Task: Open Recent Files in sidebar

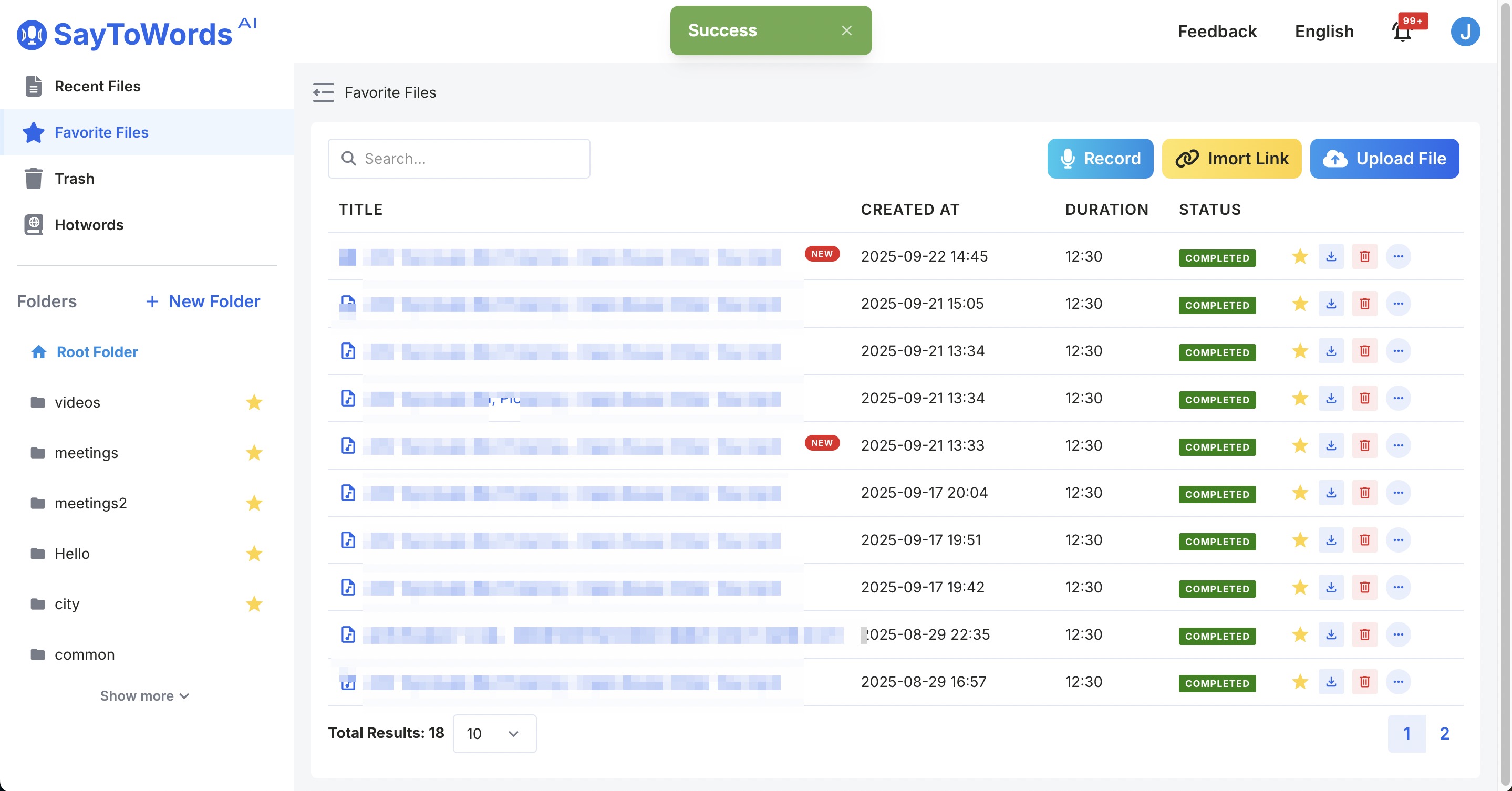Action: coord(97,86)
